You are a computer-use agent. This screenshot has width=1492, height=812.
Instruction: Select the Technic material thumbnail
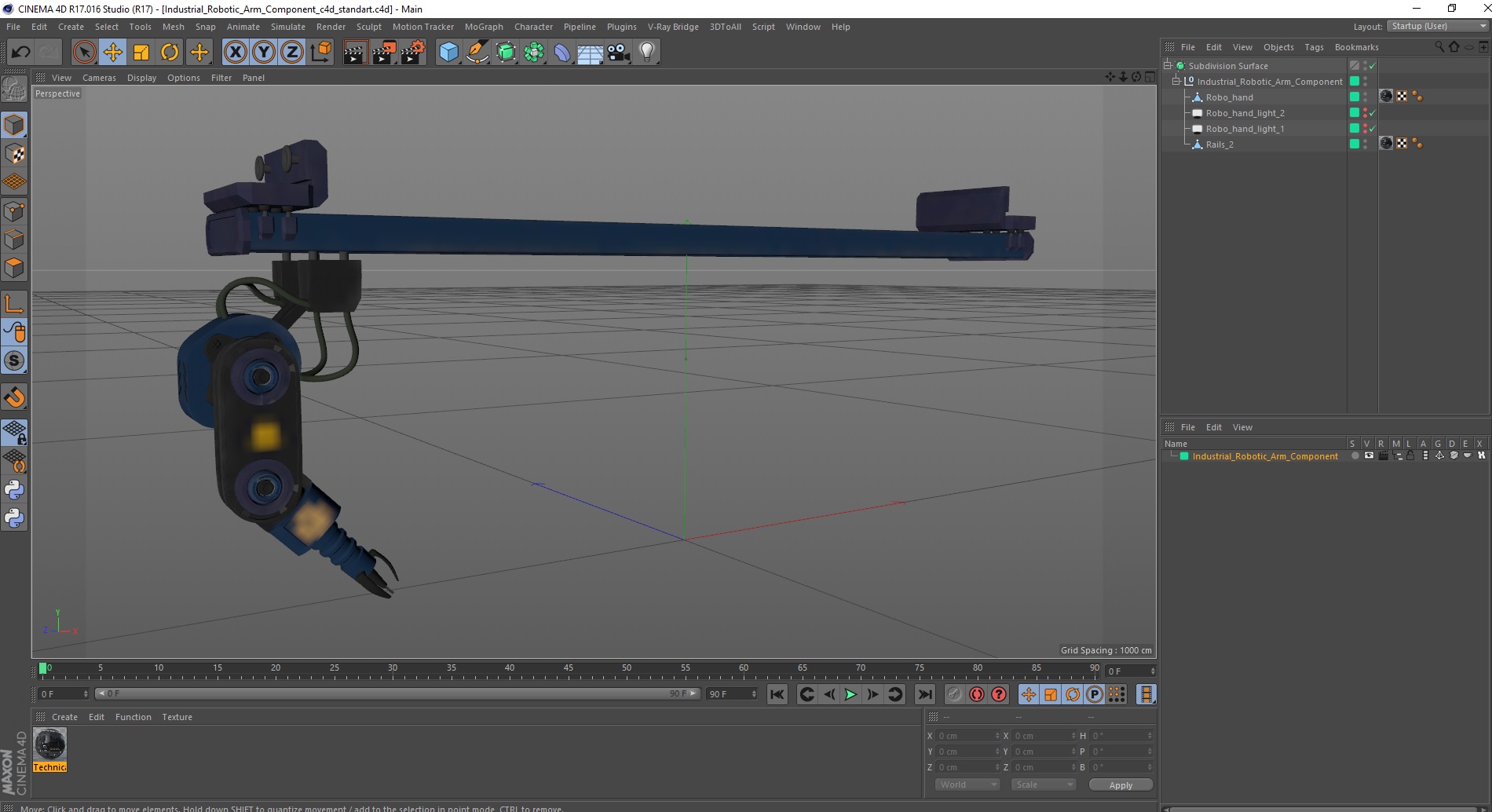pos(50,744)
